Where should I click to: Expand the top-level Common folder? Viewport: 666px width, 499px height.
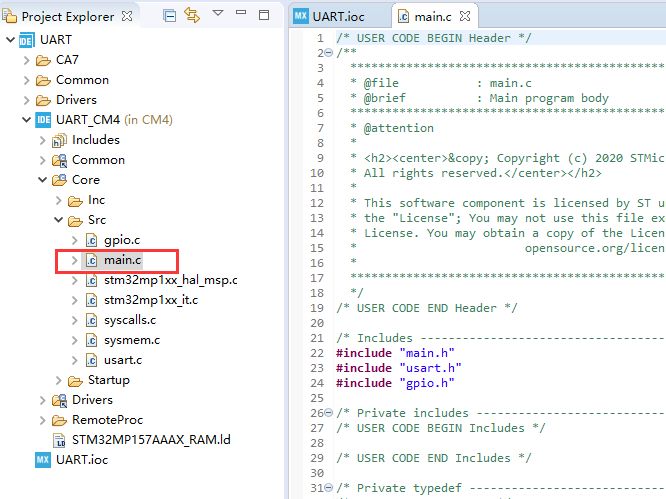[26, 80]
